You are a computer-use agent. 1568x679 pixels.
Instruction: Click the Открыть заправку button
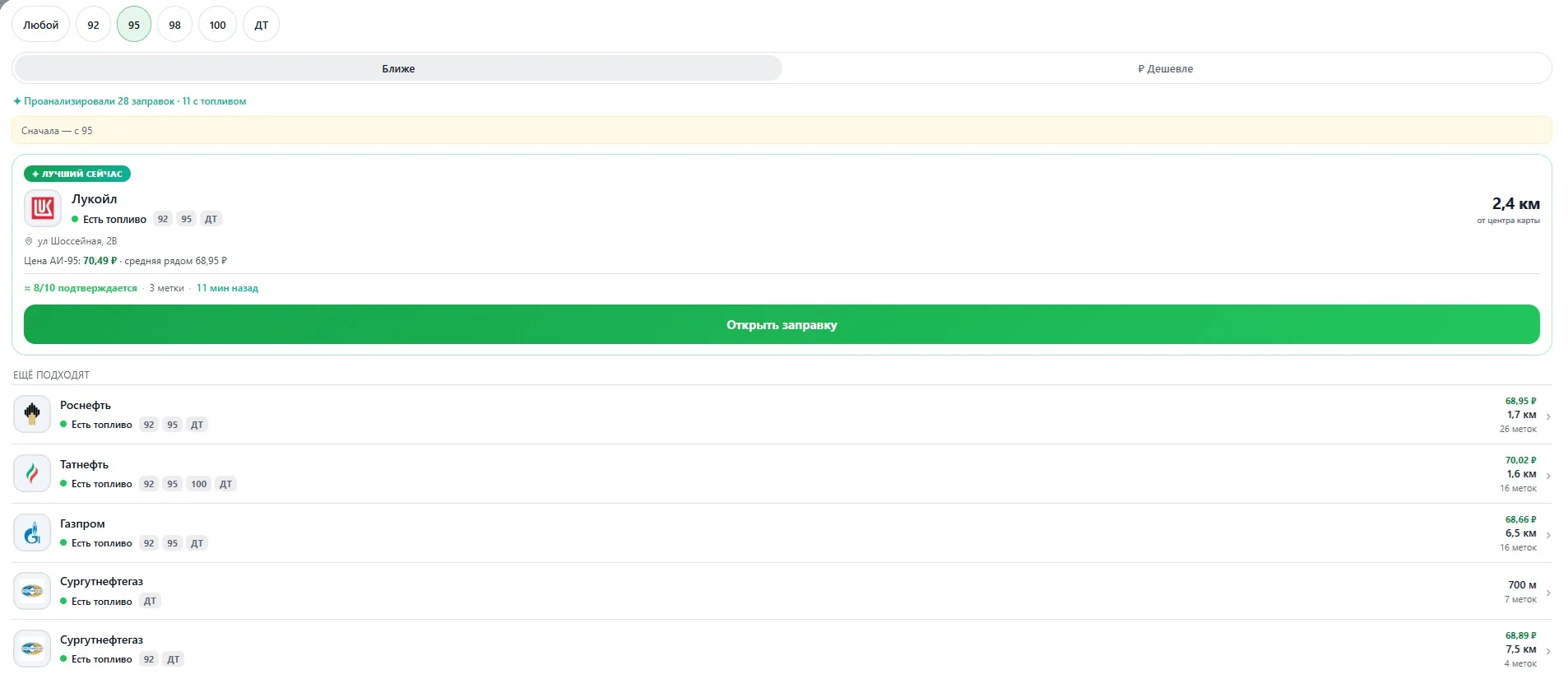click(x=782, y=324)
